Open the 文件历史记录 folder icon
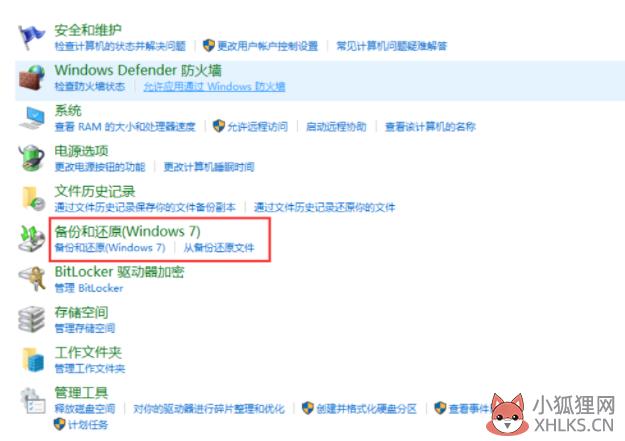The height and width of the screenshot is (441, 625). click(x=33, y=199)
